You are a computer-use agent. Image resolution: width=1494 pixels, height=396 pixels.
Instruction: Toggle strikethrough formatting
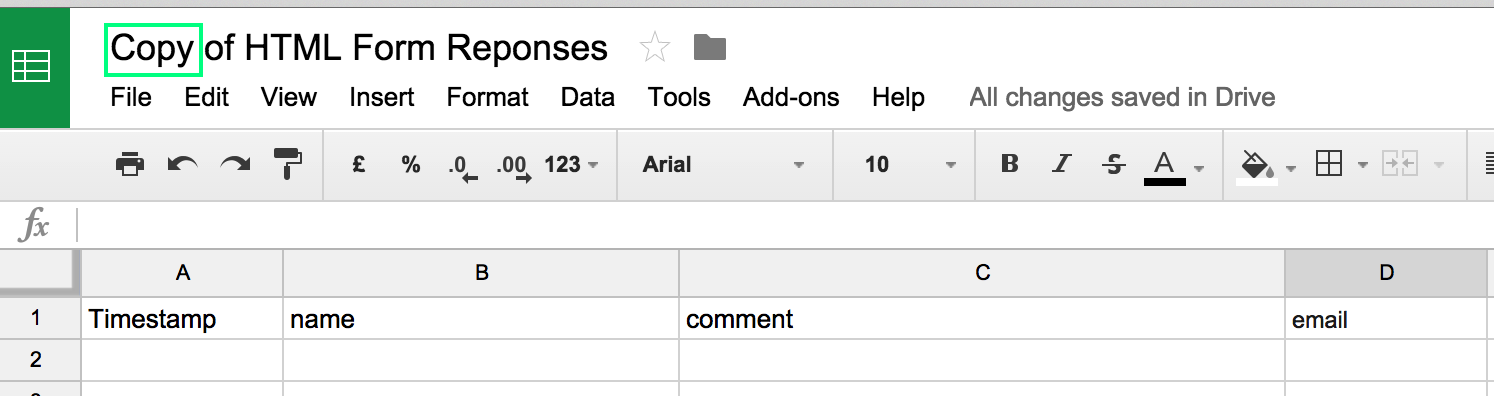(x=1113, y=164)
